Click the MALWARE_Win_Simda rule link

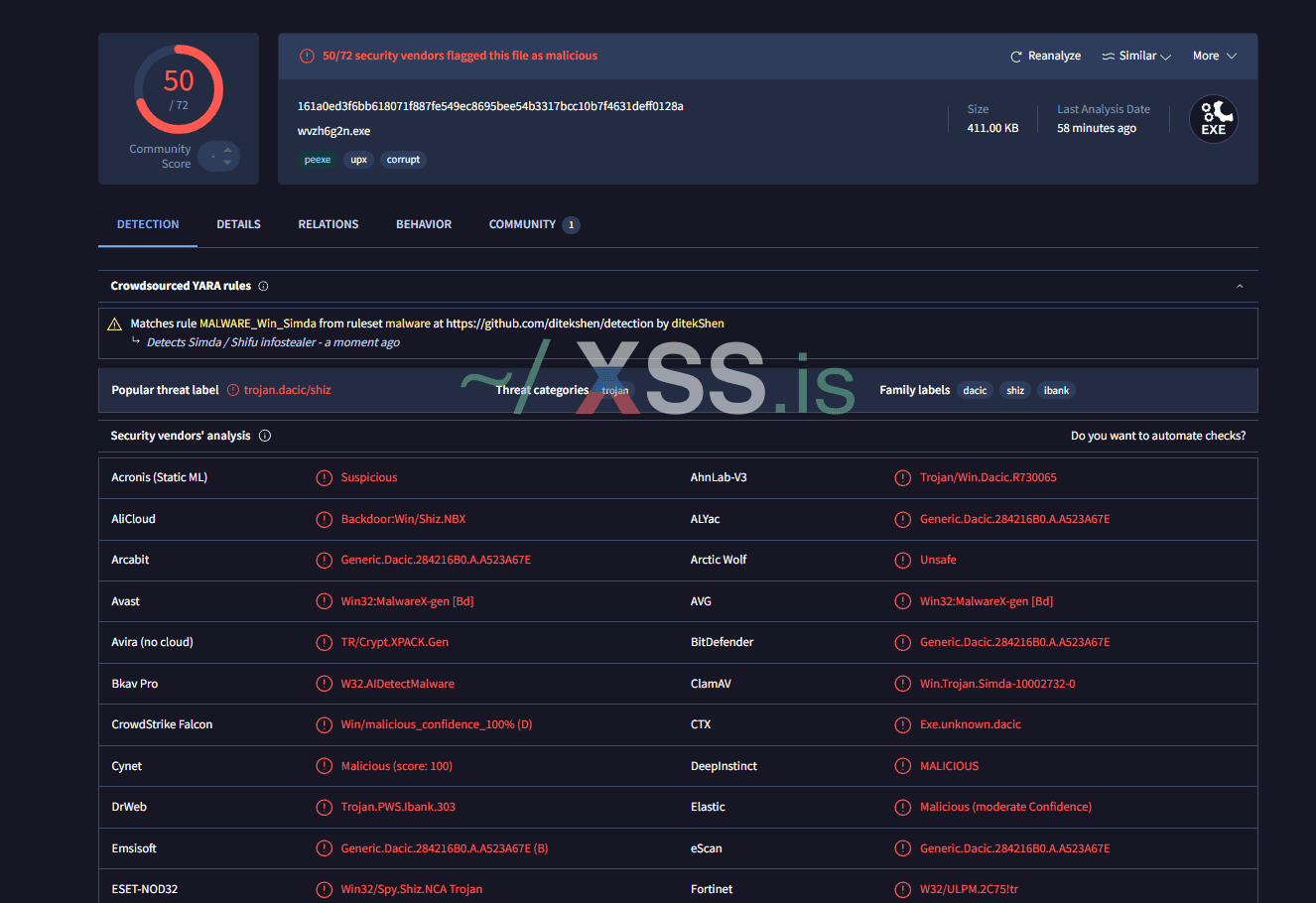258,323
